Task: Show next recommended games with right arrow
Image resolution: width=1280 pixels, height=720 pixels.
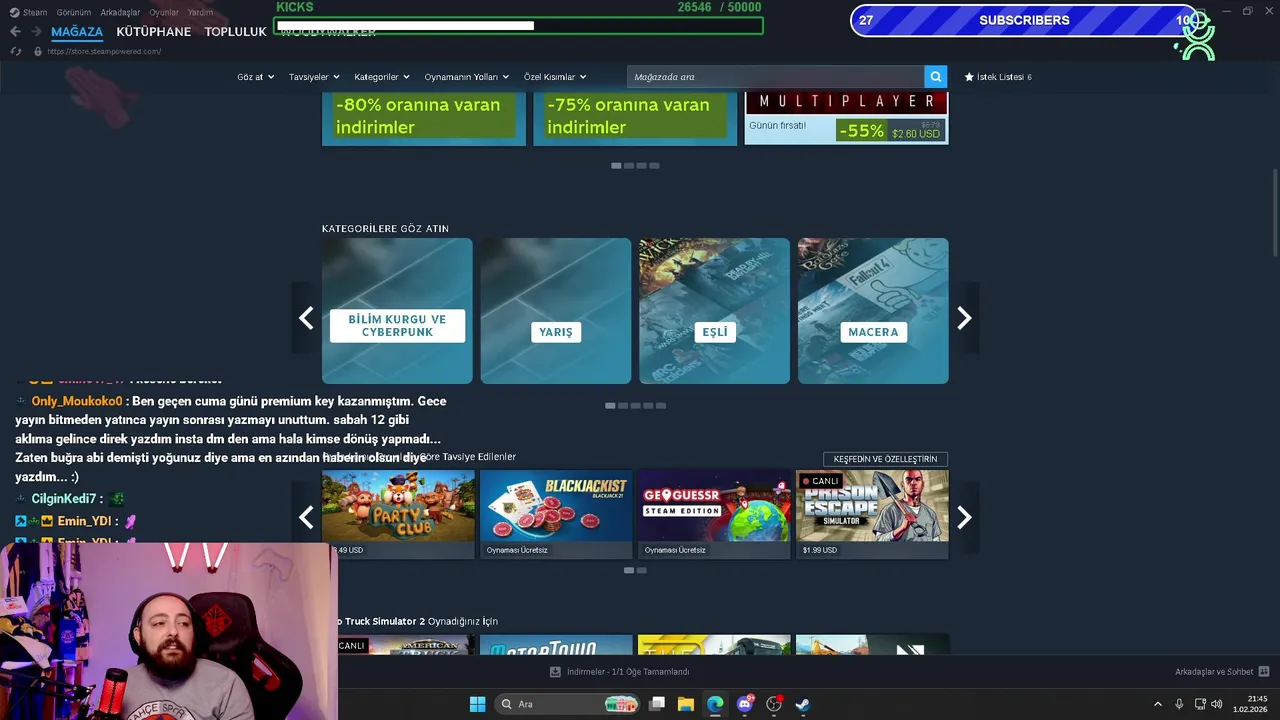Action: click(964, 517)
